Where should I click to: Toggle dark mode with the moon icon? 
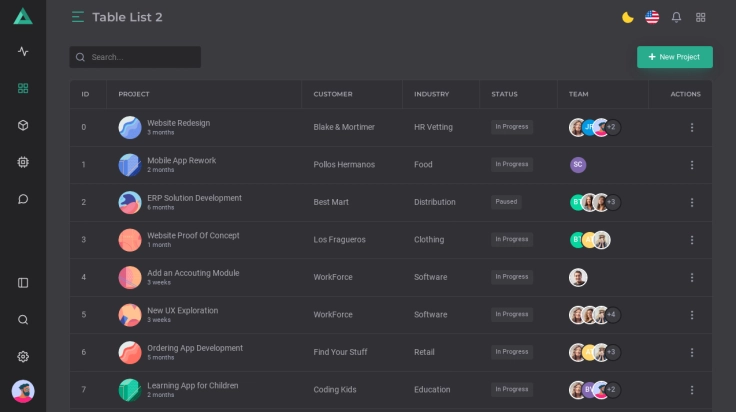point(628,17)
